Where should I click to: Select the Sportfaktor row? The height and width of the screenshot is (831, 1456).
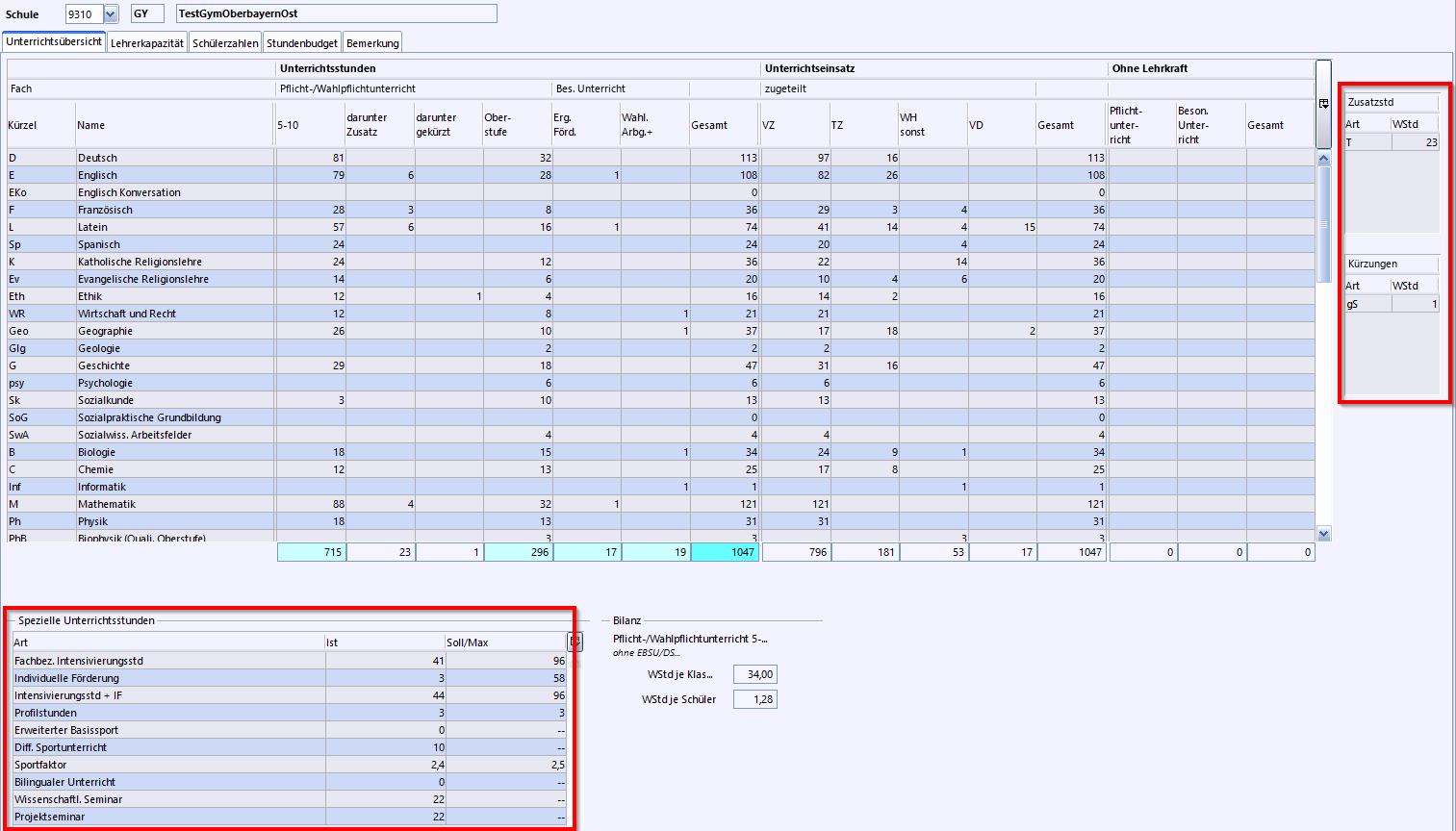[290, 765]
